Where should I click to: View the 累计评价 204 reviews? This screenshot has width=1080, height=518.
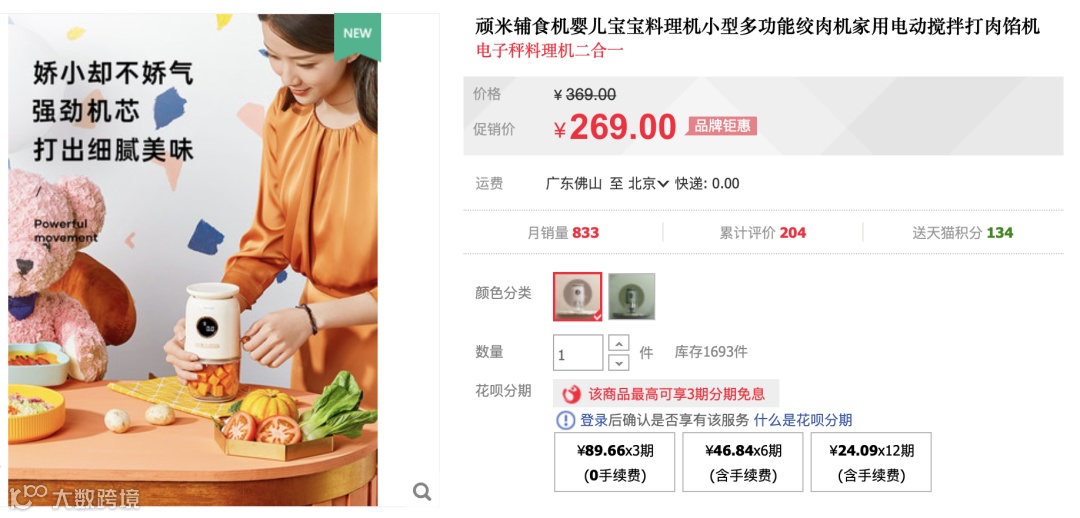[762, 233]
